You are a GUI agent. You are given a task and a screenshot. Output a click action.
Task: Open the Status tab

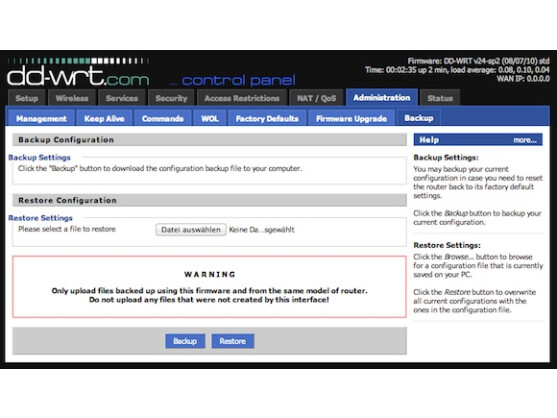[440, 98]
